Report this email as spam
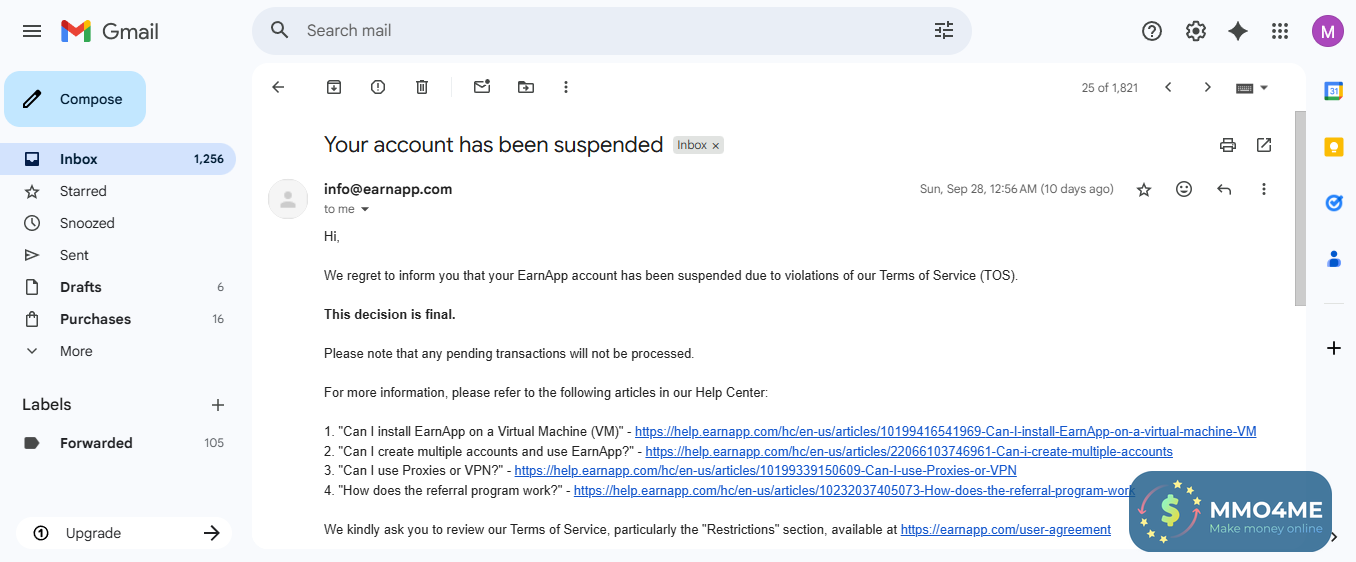 378,87
